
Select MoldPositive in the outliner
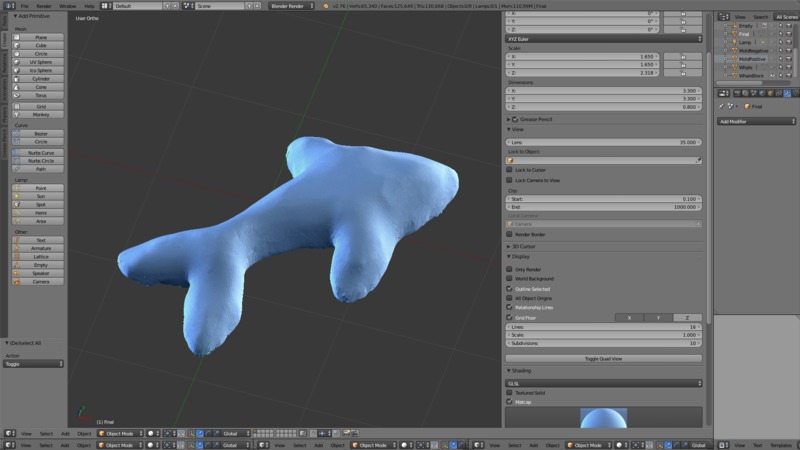752,59
